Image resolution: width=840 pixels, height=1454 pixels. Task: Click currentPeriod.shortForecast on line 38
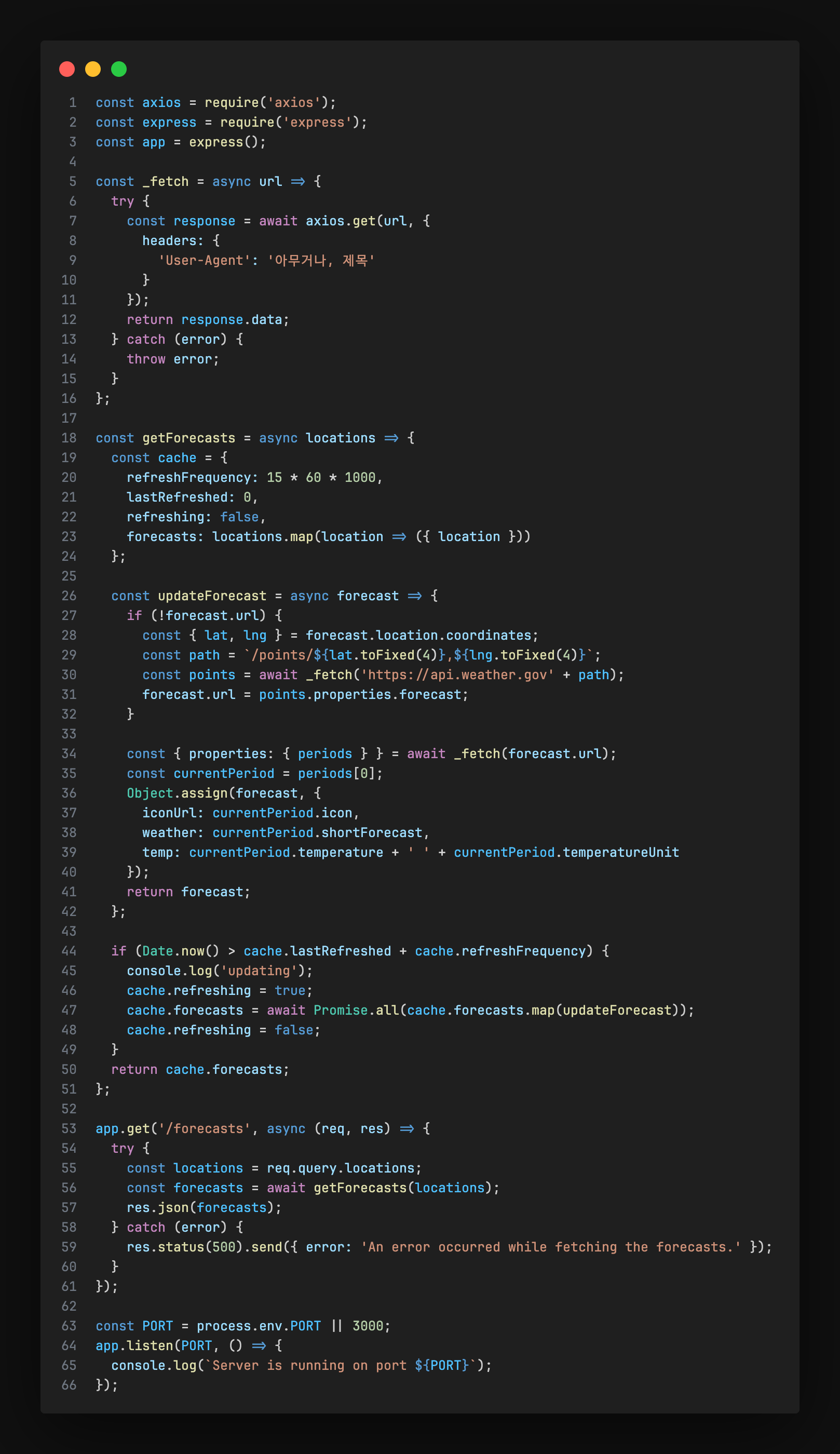click(317, 832)
